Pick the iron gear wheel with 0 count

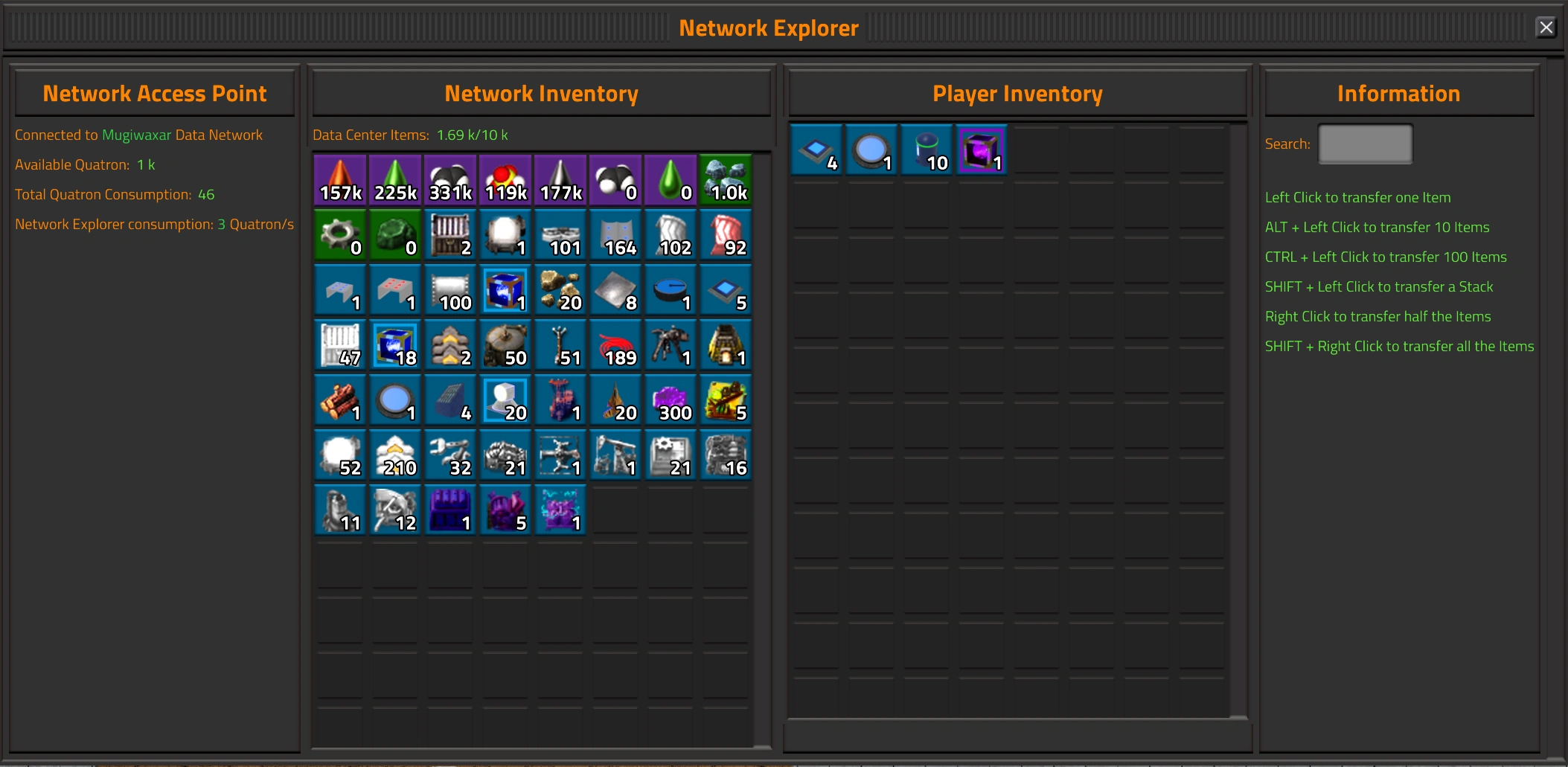340,235
